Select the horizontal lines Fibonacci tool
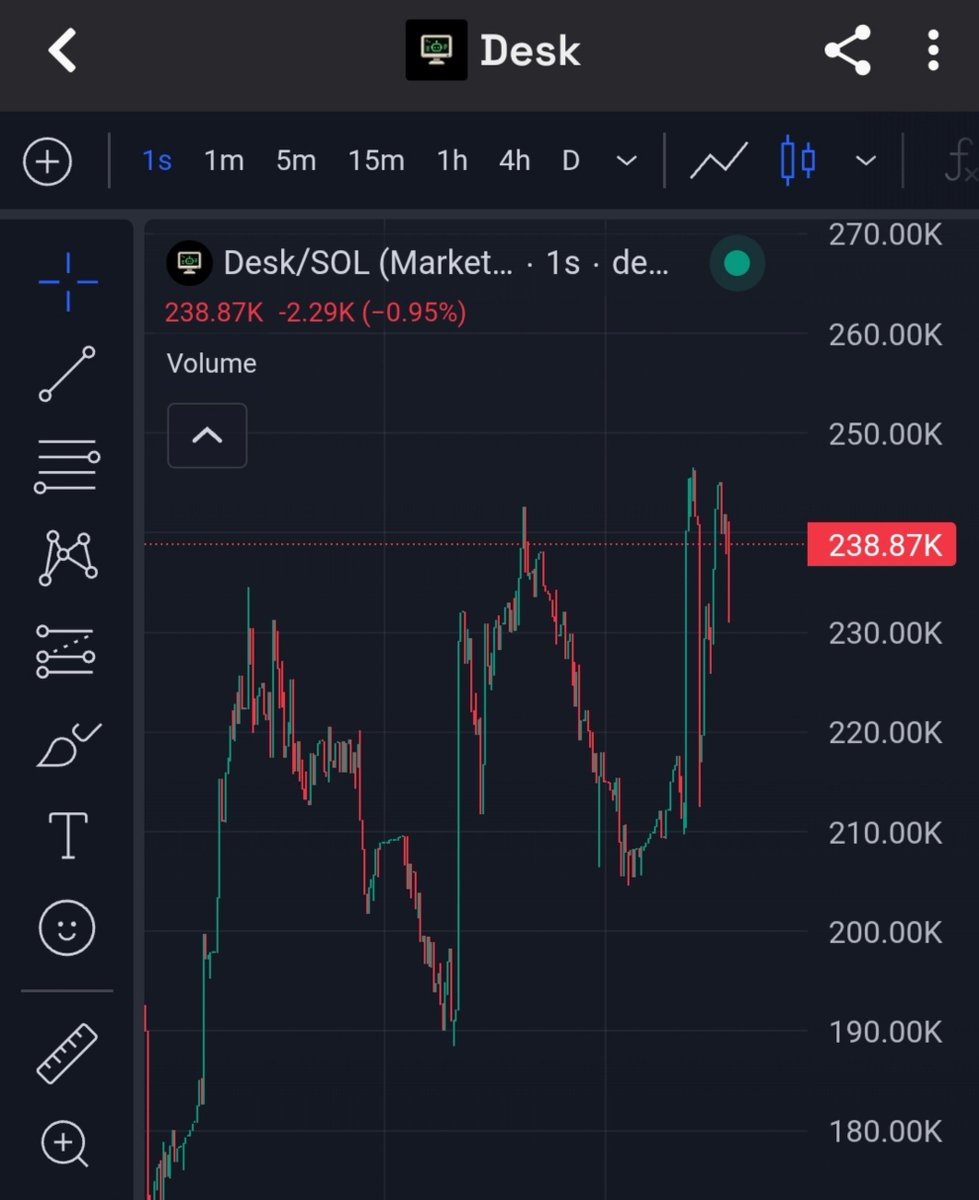This screenshot has height=1200, width=979. click(x=67, y=466)
